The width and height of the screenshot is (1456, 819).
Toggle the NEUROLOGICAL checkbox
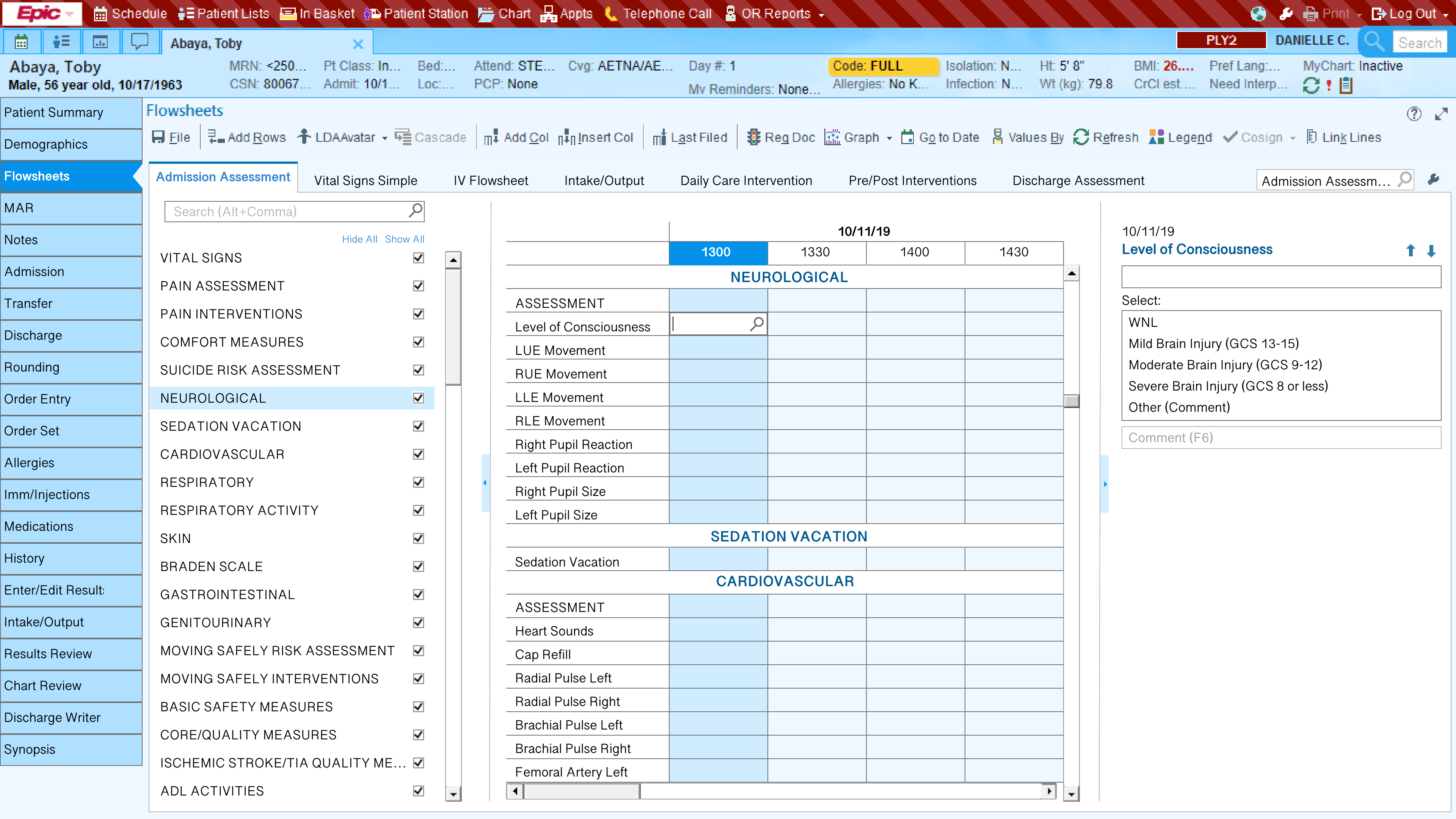coord(418,398)
